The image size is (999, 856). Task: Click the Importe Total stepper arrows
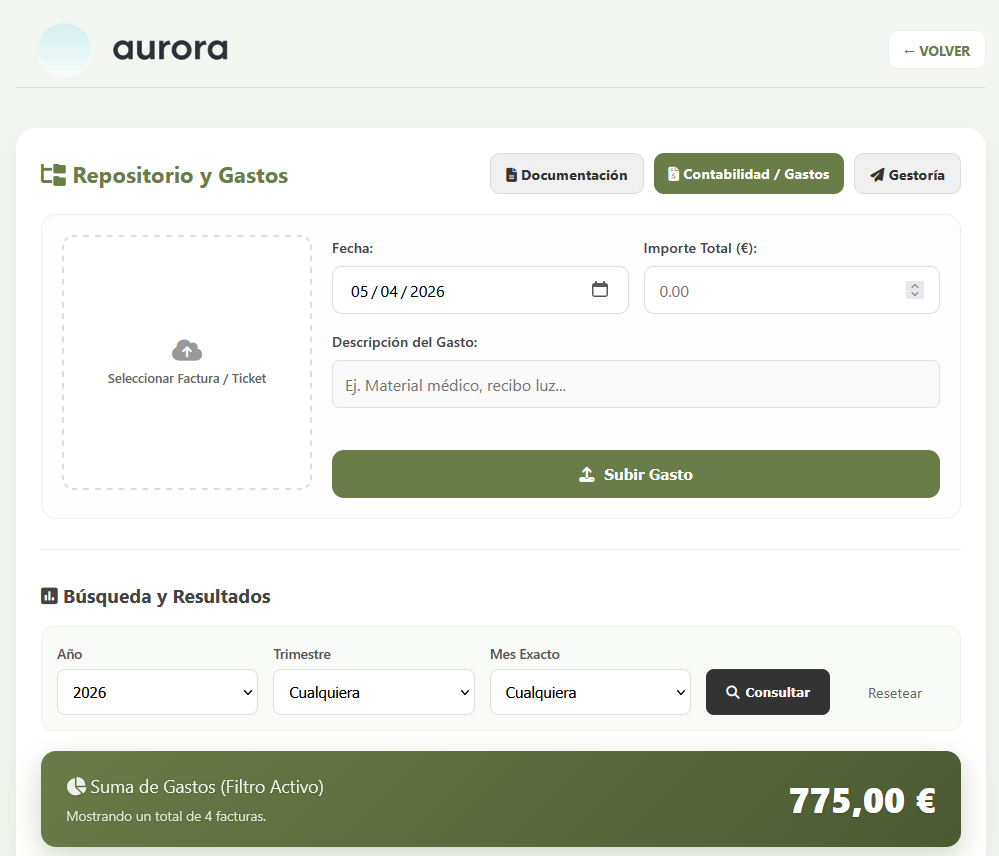[914, 290]
